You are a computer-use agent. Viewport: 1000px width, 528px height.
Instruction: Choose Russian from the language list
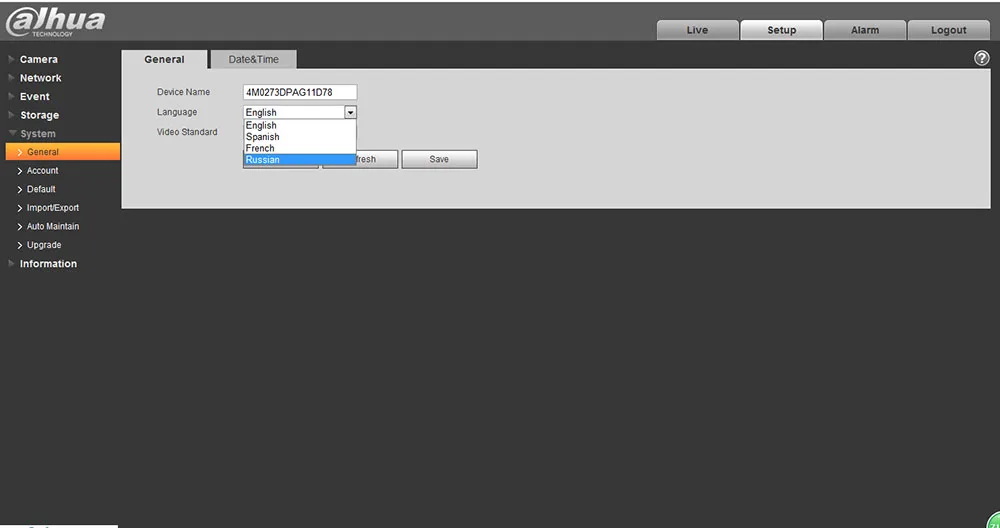point(300,159)
